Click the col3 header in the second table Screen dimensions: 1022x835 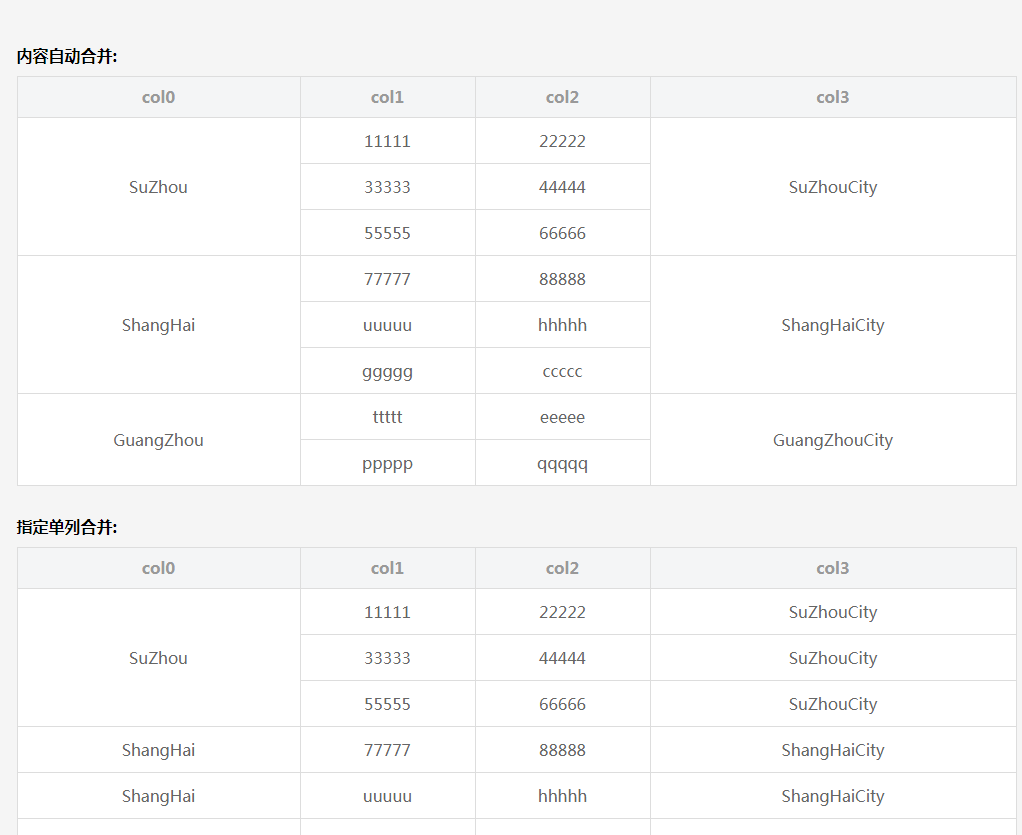[832, 567]
